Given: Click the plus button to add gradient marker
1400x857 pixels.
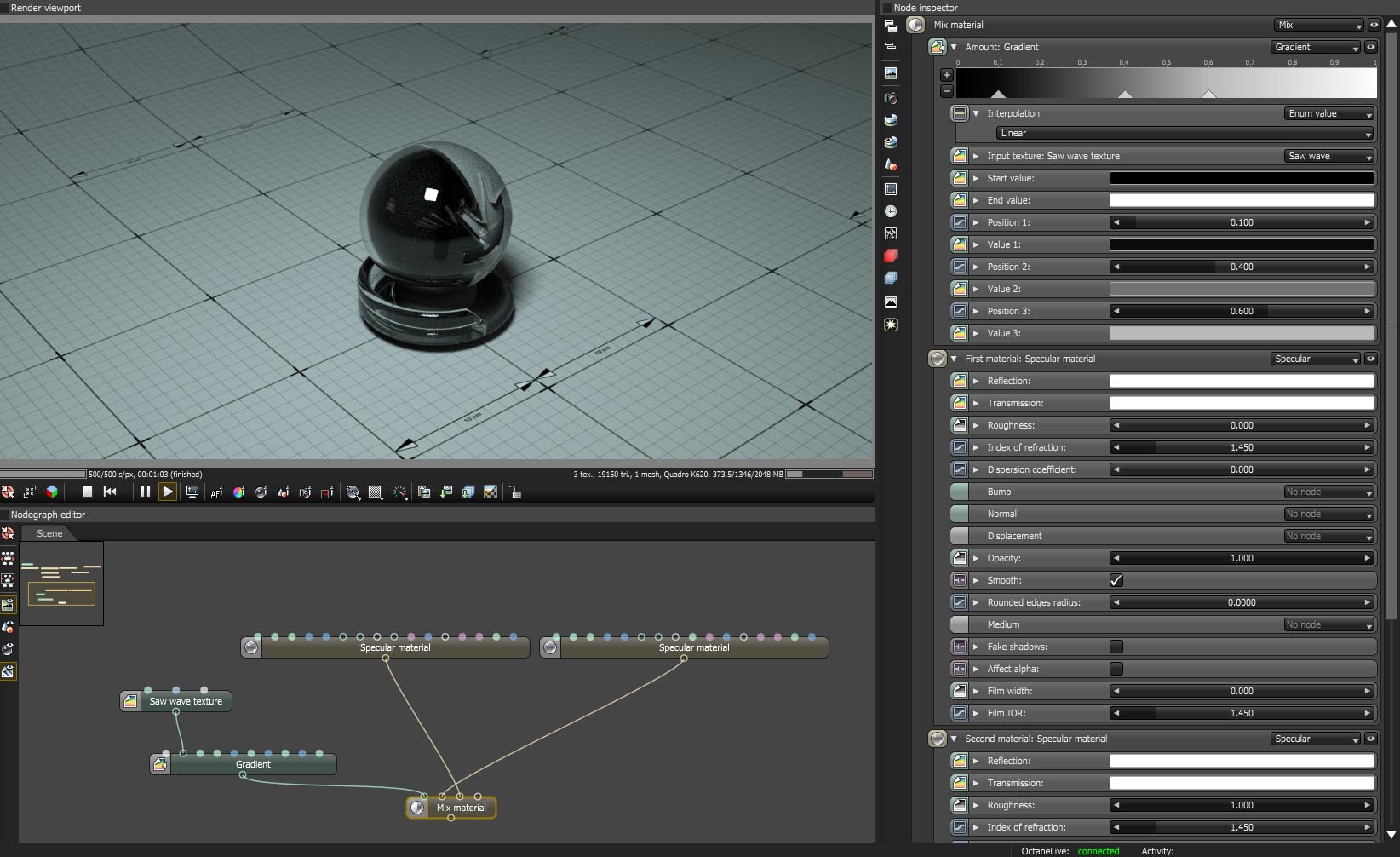Looking at the screenshot, I should pyautogui.click(x=946, y=75).
